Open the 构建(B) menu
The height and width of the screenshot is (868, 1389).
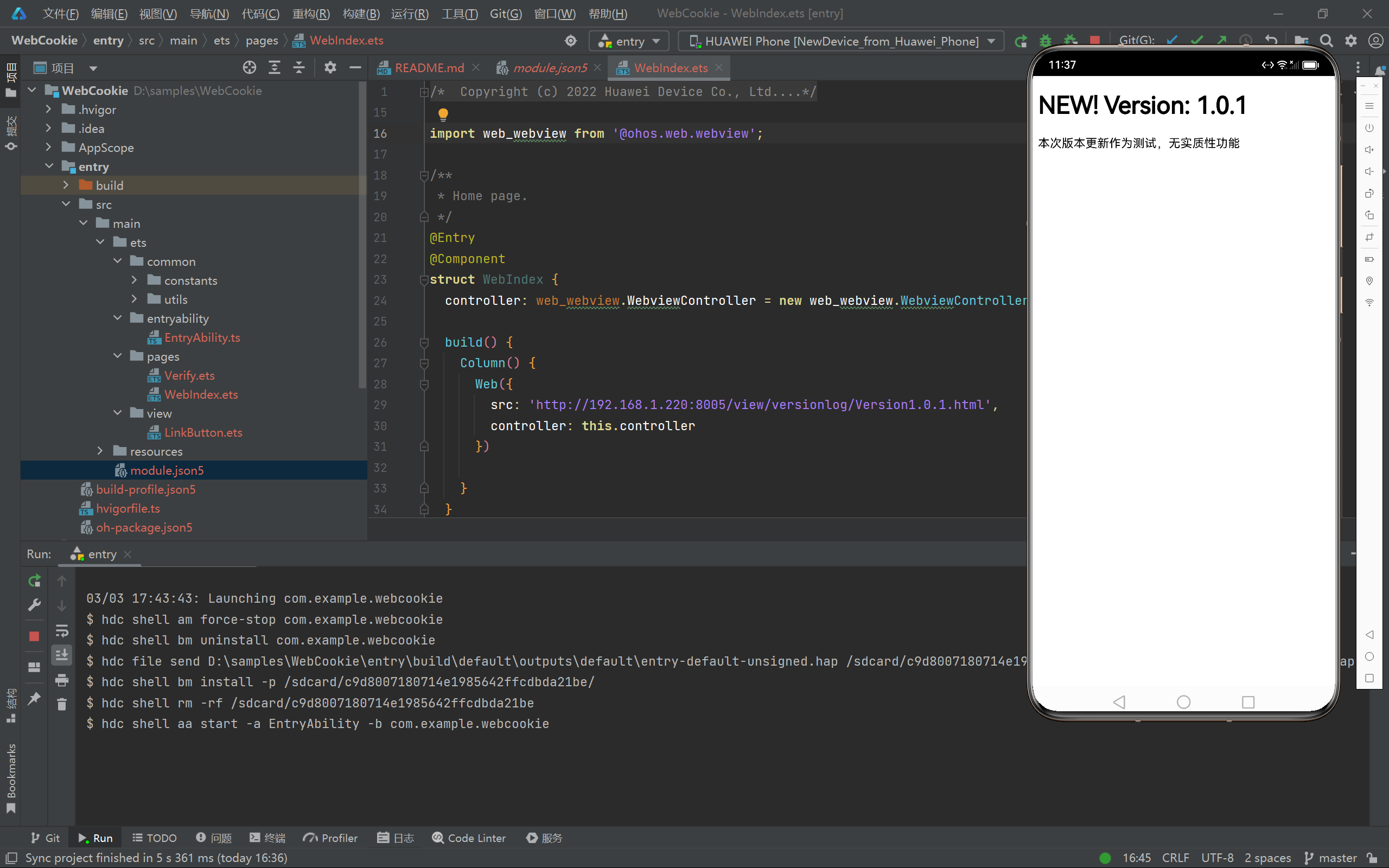[361, 13]
